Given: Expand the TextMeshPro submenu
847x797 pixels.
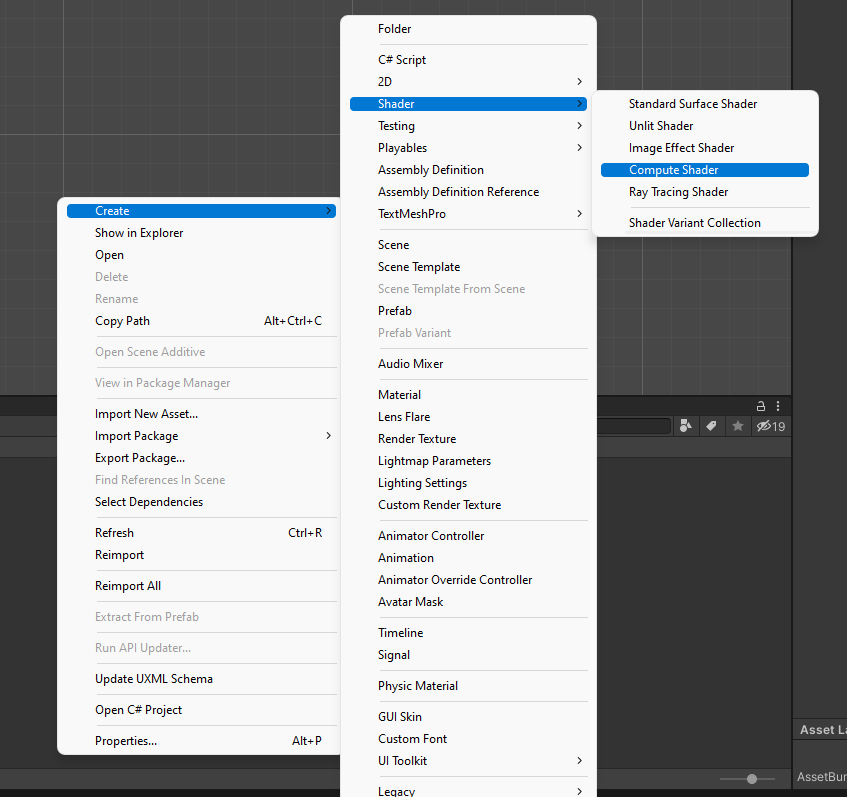Looking at the screenshot, I should (468, 214).
